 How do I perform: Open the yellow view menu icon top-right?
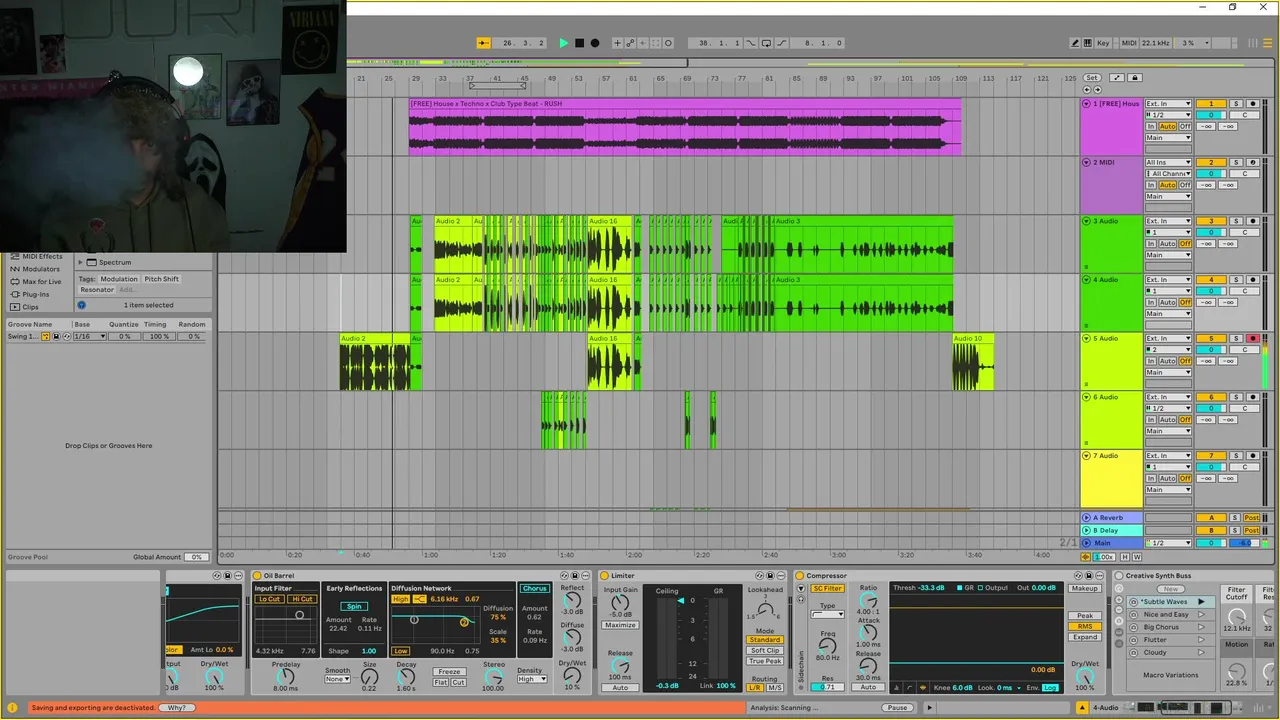point(1270,43)
